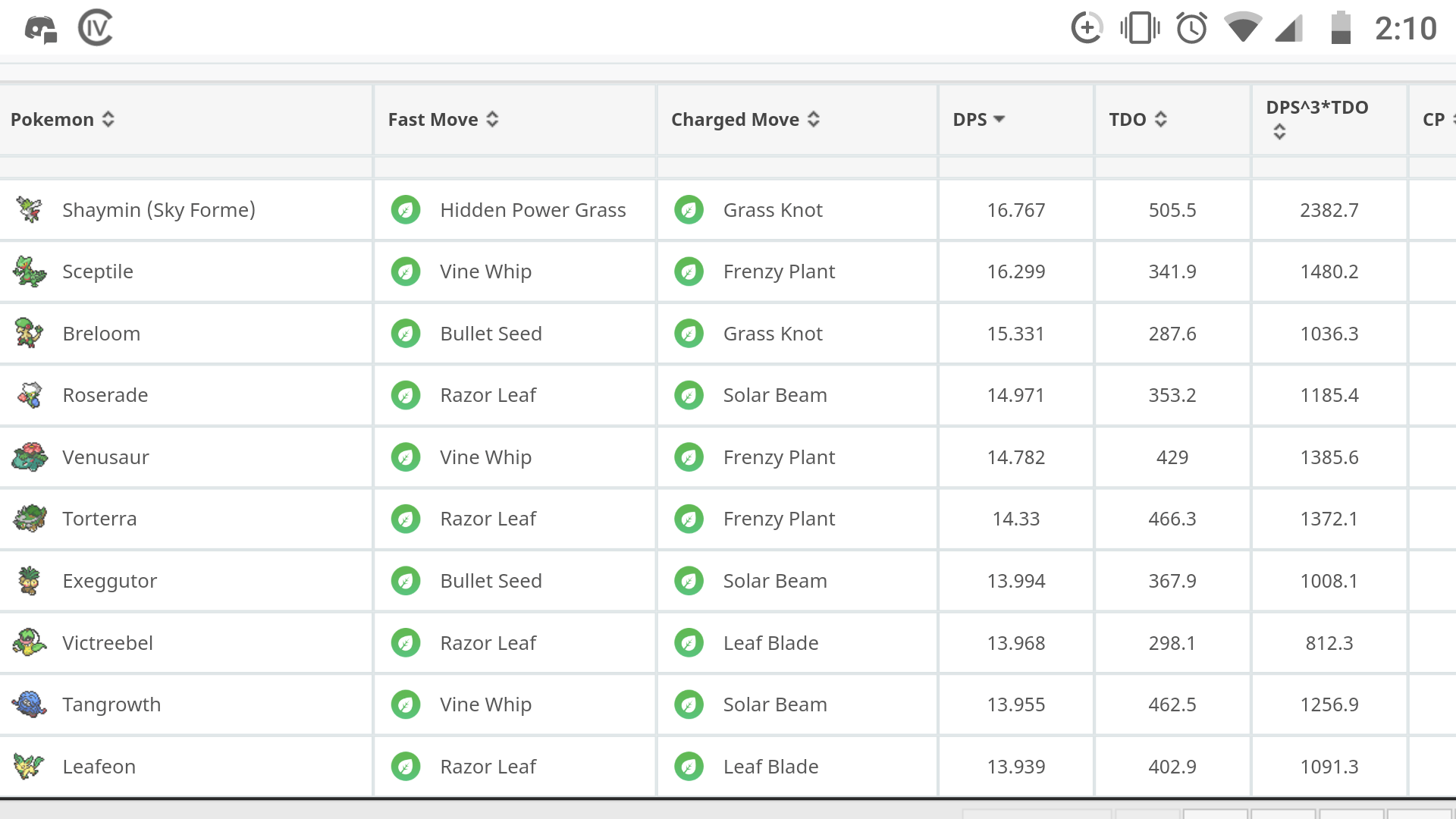The width and height of the screenshot is (1456, 819).
Task: Click the Torterra sprite icon
Action: [x=30, y=519]
